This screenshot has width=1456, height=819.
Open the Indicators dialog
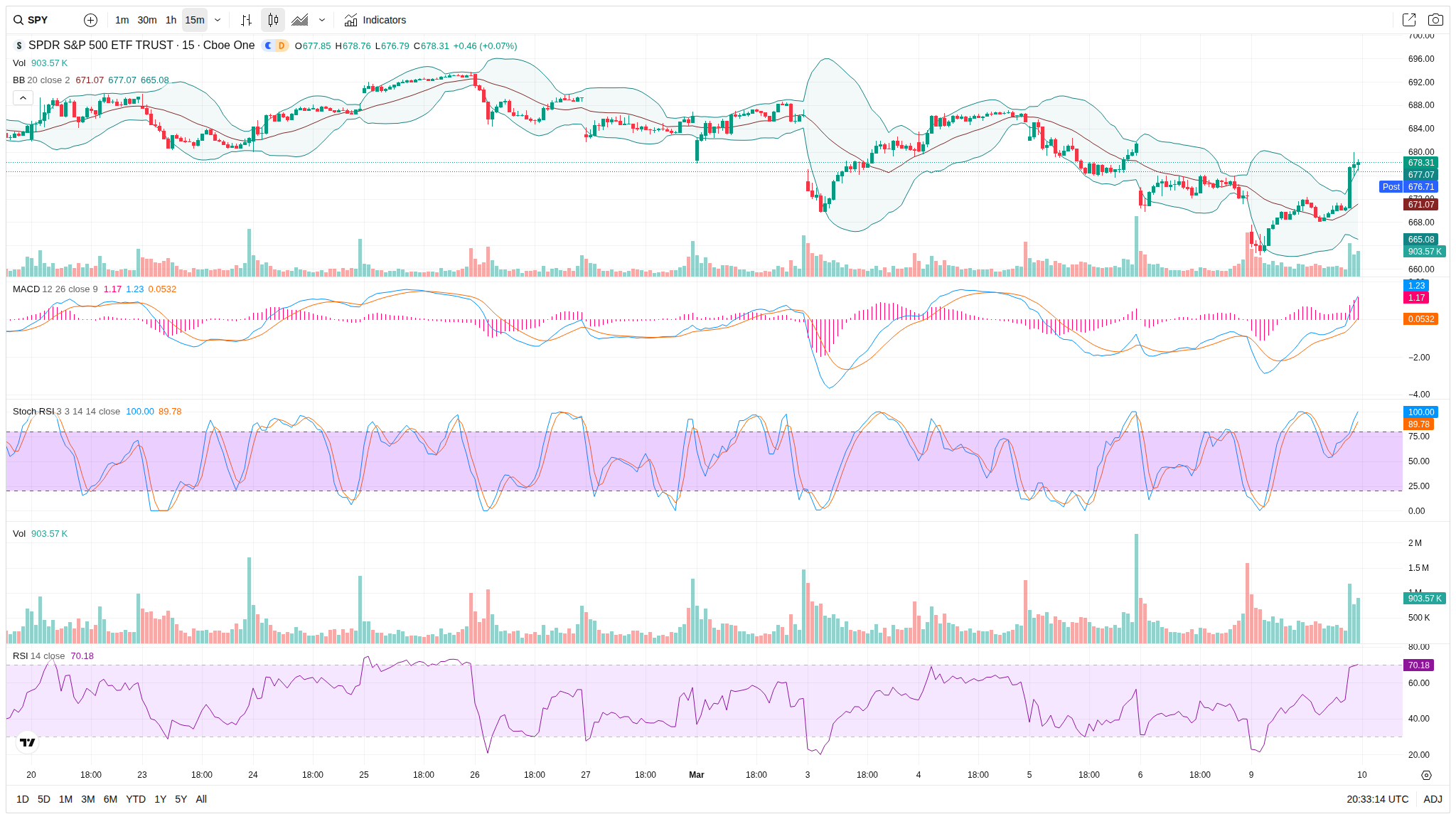(x=375, y=20)
